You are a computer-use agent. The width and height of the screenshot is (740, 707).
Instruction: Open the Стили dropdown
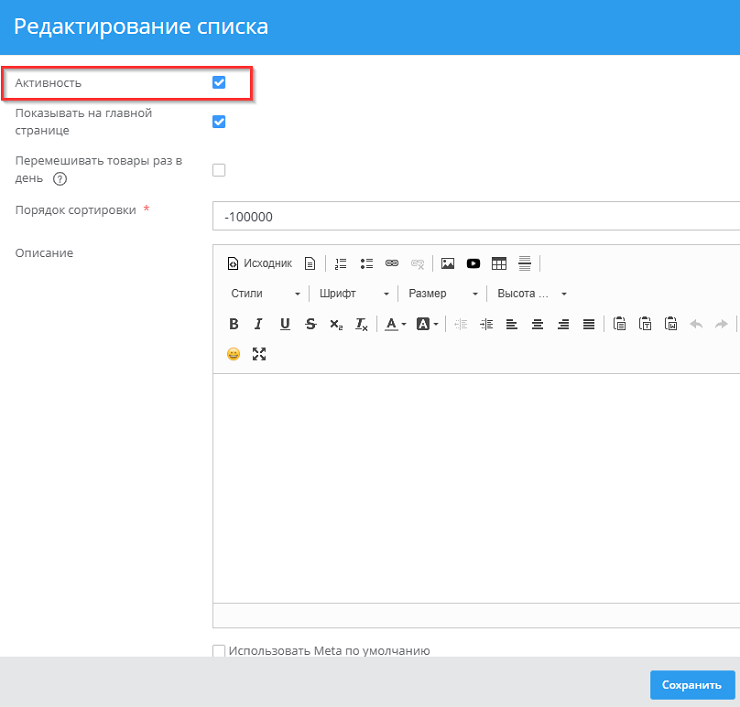pyautogui.click(x=265, y=294)
